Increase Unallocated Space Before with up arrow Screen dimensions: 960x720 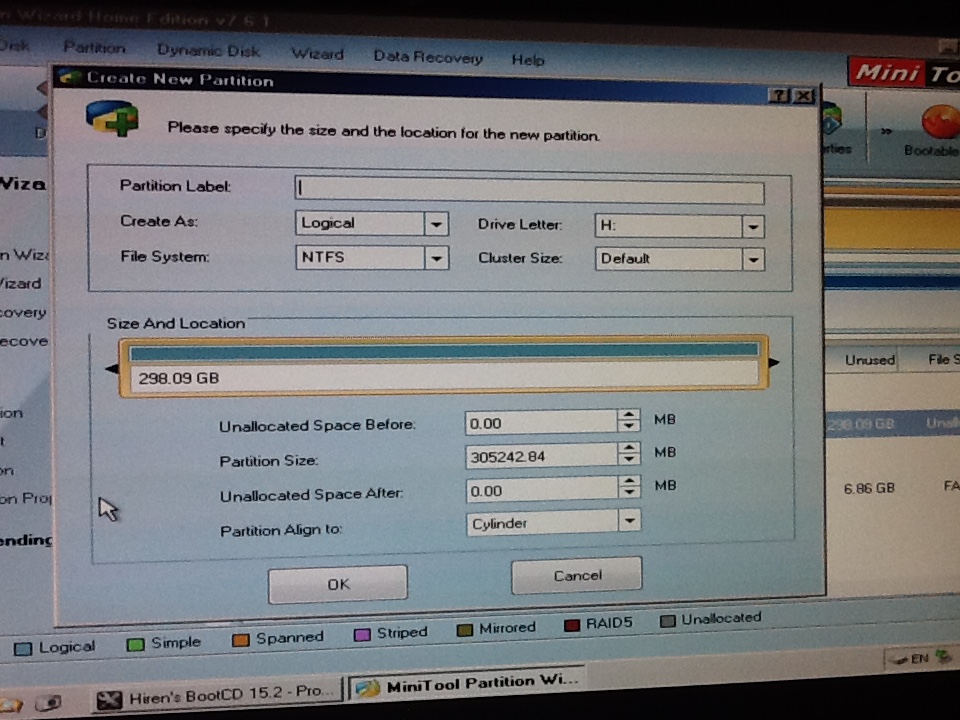pos(629,415)
